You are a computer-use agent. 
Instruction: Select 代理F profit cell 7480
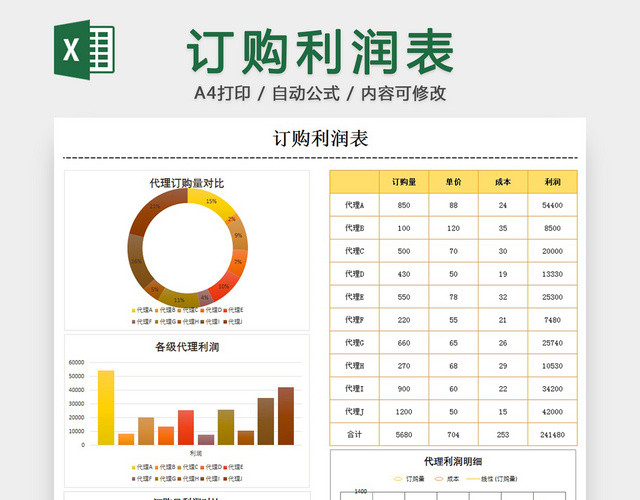(x=553, y=320)
